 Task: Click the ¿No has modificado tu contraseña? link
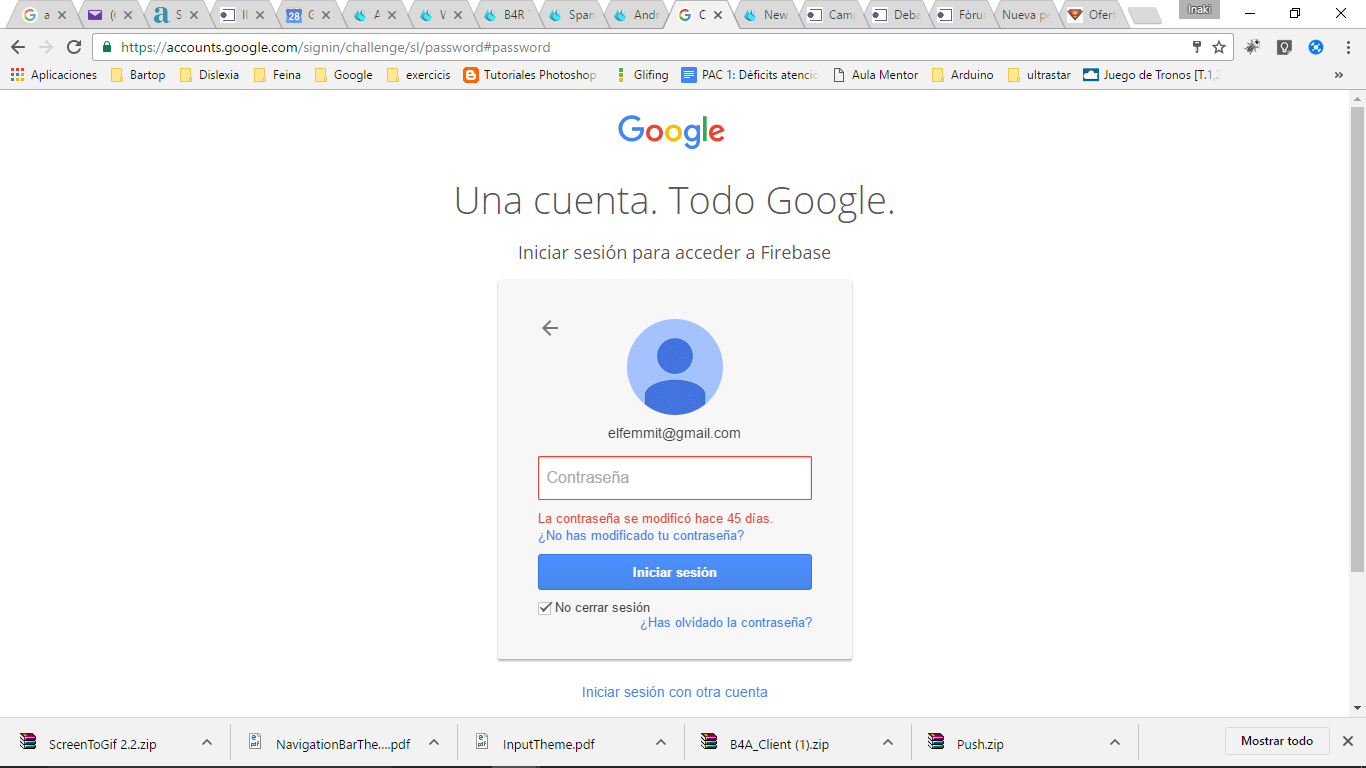[x=641, y=536]
